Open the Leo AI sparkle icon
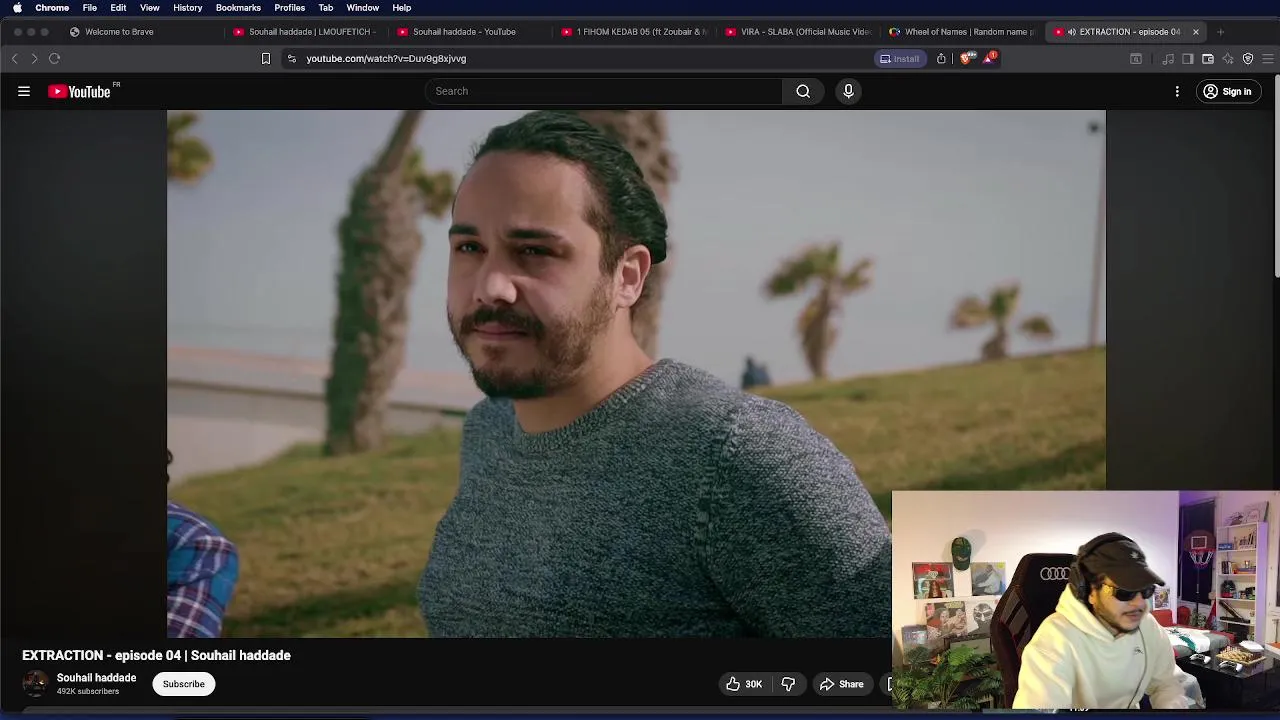 (x=1228, y=59)
